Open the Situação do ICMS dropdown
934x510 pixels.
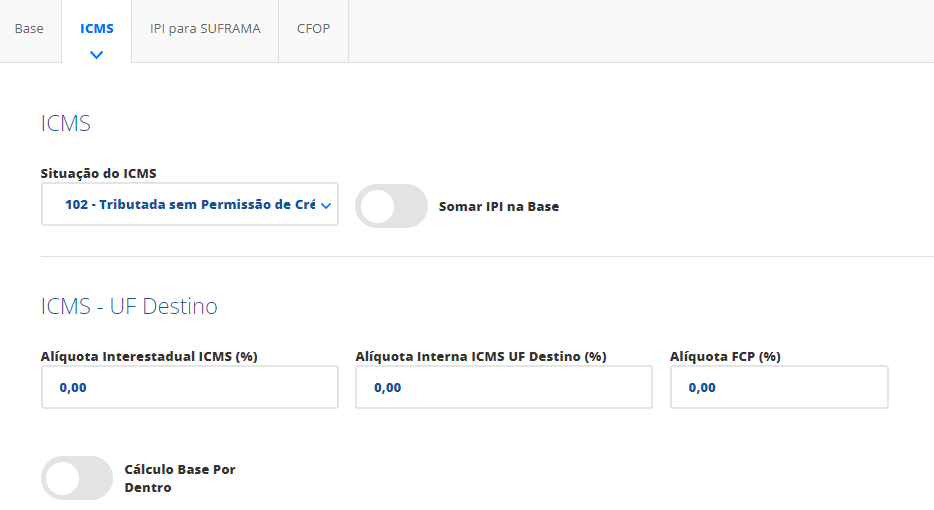coord(190,204)
